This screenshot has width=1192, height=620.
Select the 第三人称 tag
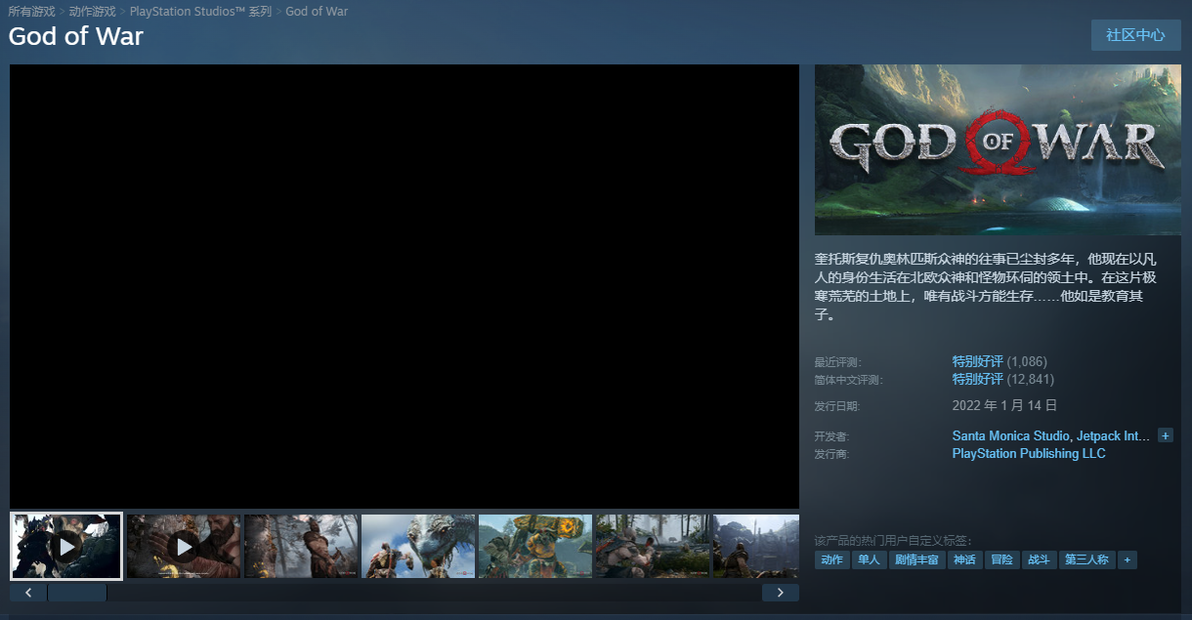[1086, 560]
